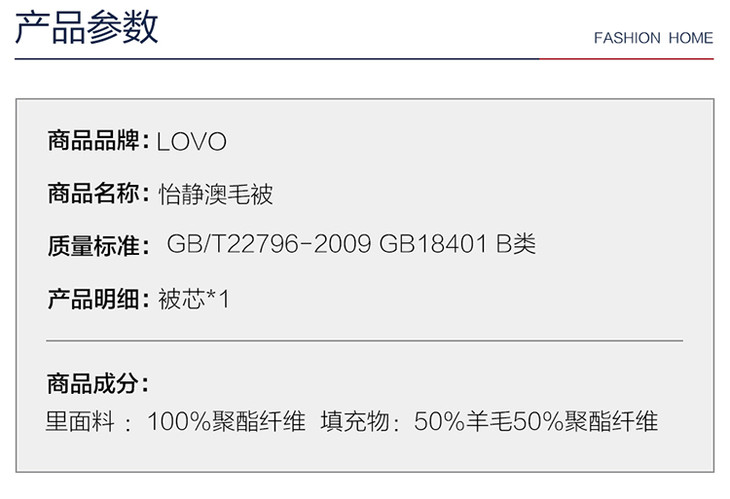Click the 50%羊毛50%聚酯纤维 filling value
The width and height of the screenshot is (730, 499).
[536, 422]
